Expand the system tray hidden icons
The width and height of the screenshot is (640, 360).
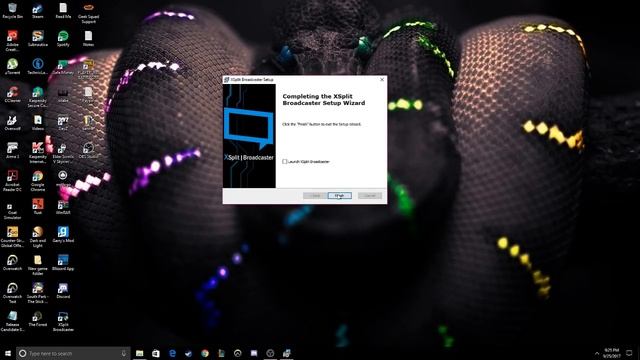[597, 353]
